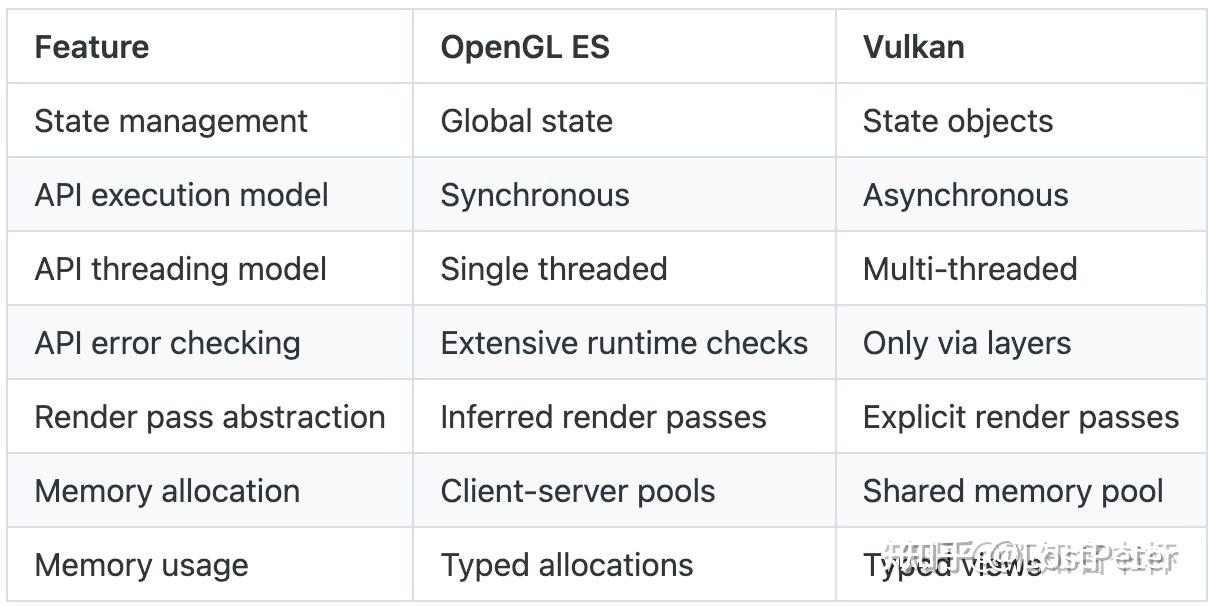
Task: Select the Global state cell
Action: (526, 121)
